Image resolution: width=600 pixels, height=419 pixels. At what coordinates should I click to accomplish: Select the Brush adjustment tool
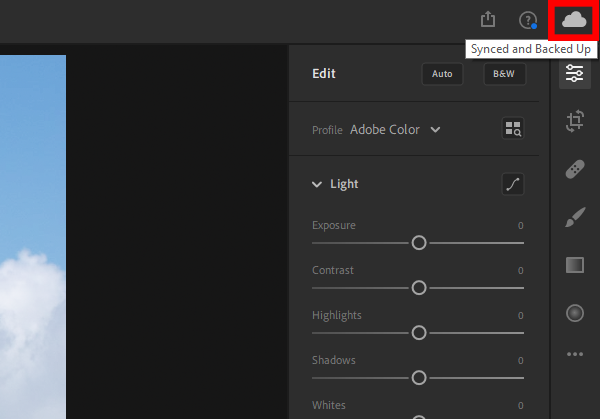tap(574, 217)
